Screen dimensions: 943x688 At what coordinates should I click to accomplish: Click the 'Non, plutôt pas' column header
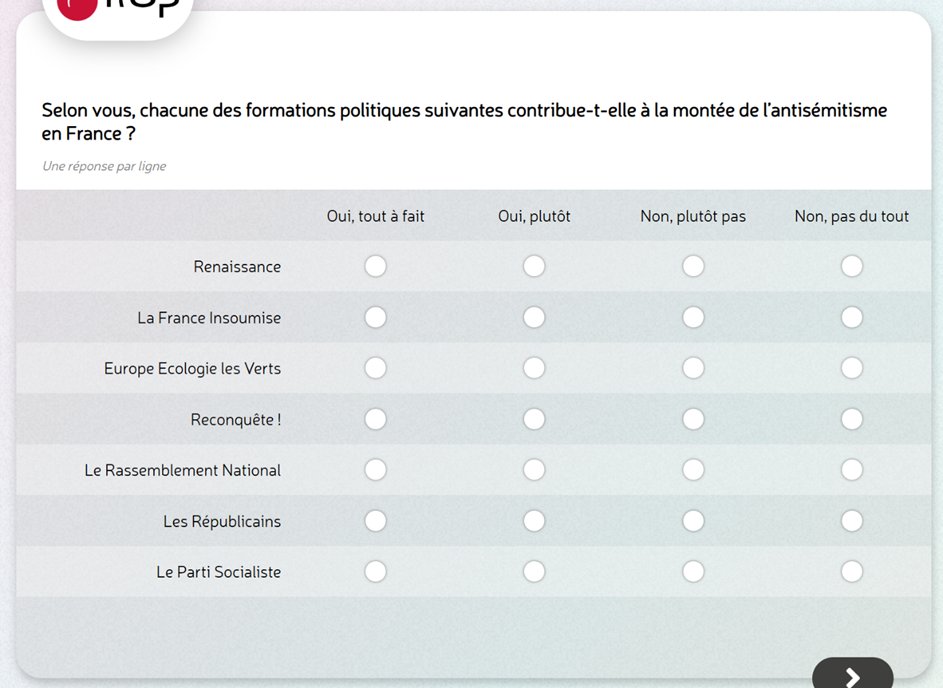(x=693, y=217)
